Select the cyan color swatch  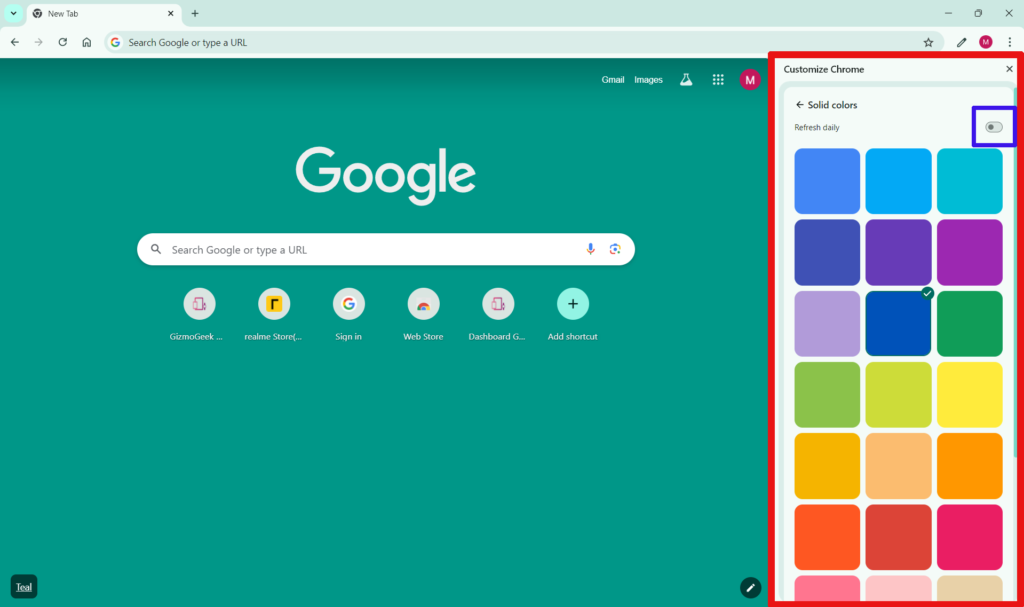[x=969, y=181]
